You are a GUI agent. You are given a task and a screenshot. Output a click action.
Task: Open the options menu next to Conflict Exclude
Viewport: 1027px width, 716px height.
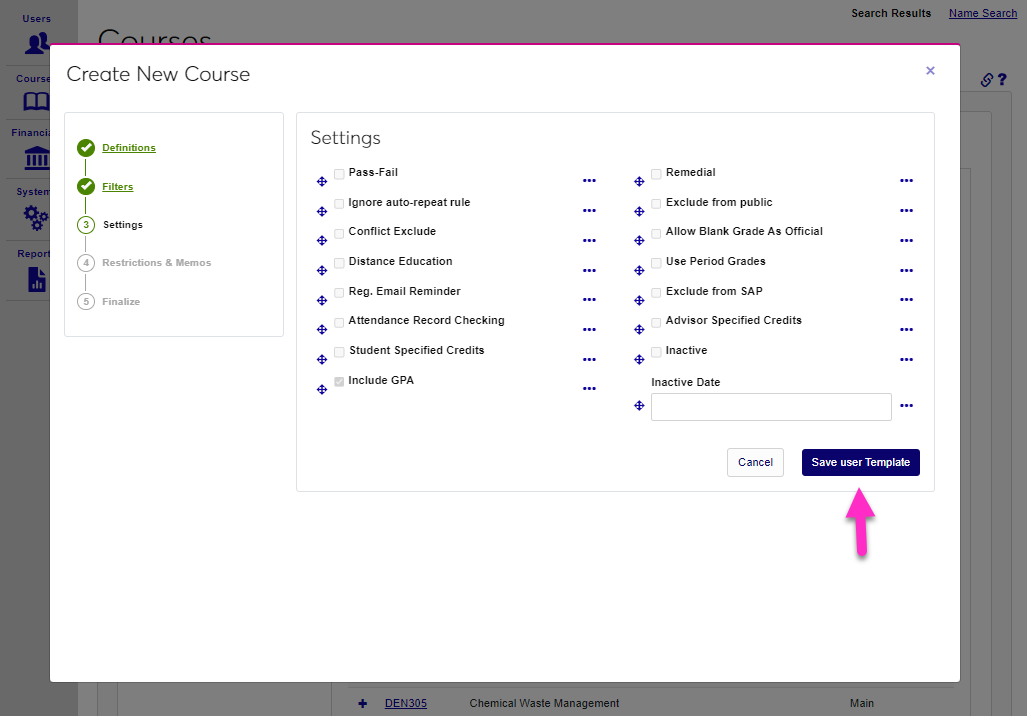[589, 240]
